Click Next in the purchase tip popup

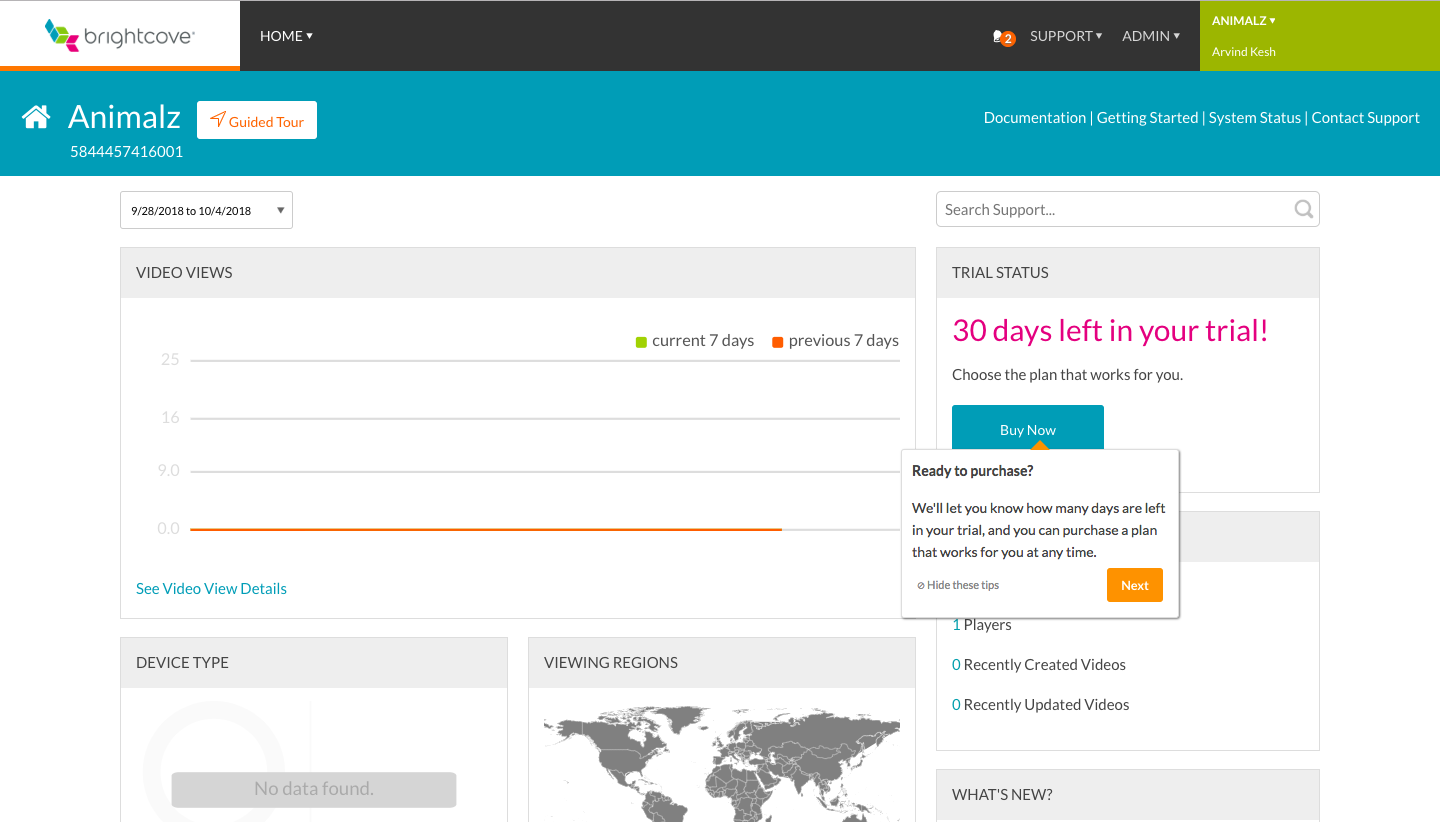(1135, 585)
